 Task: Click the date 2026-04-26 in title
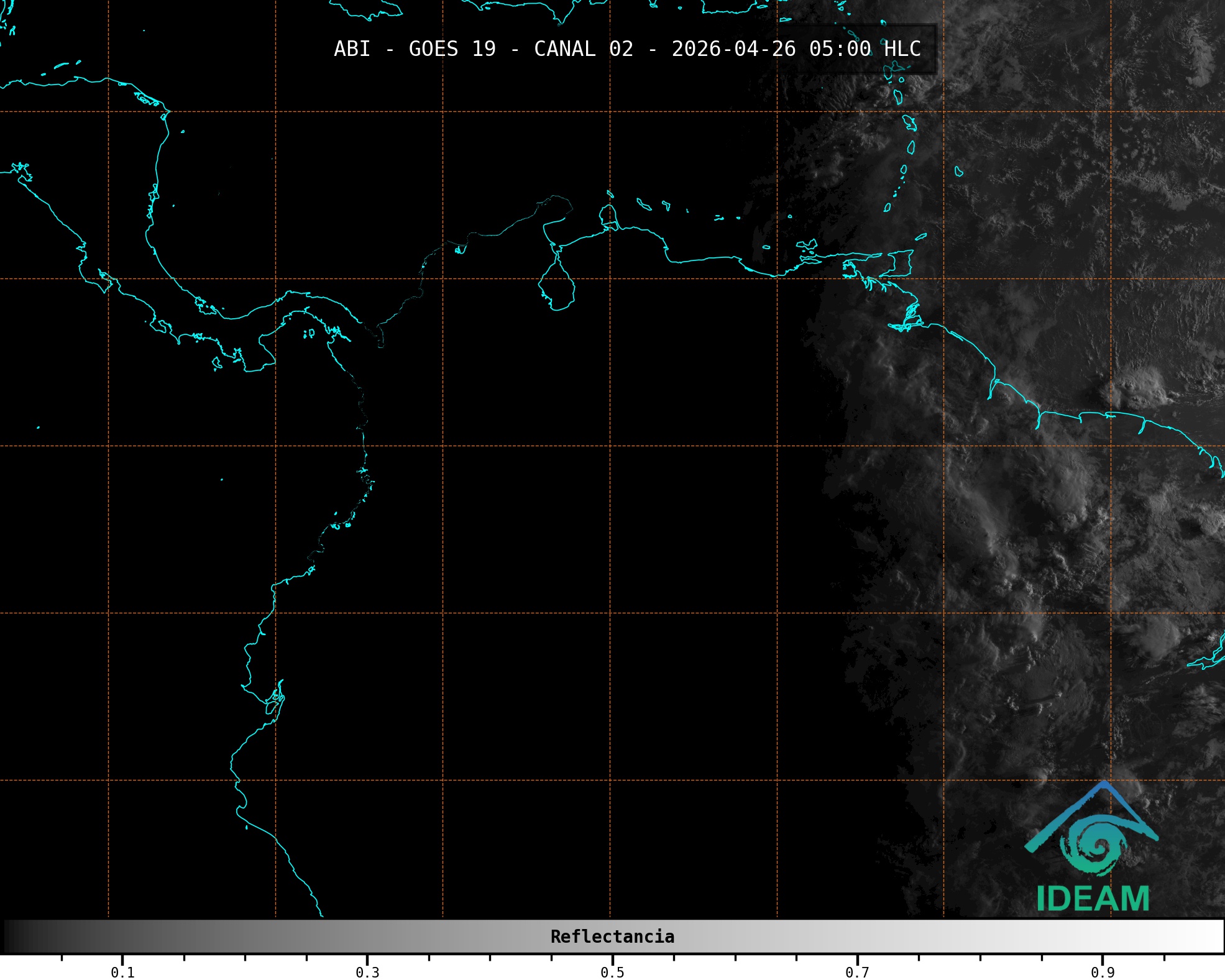733,49
